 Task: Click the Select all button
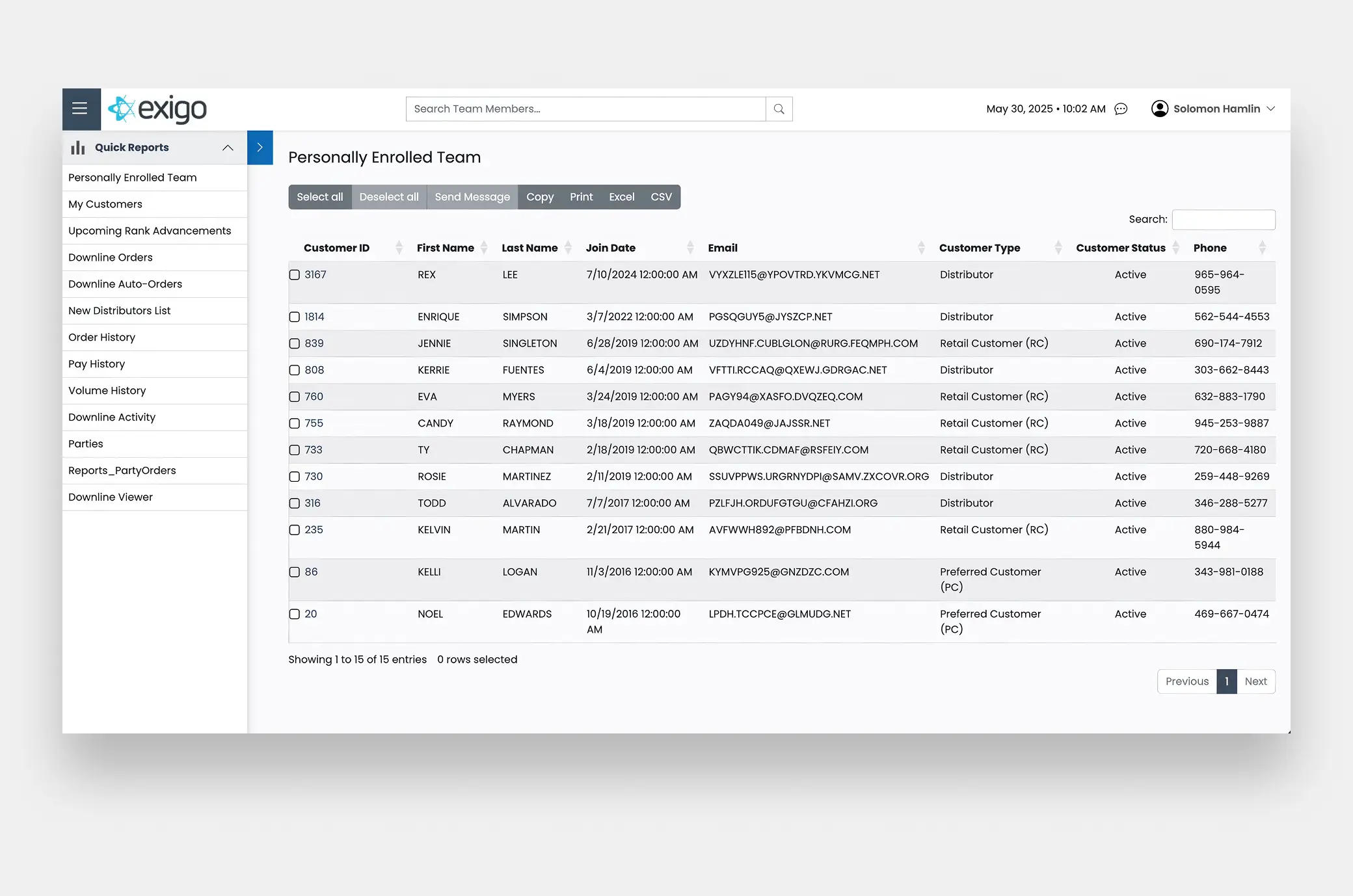click(x=319, y=197)
